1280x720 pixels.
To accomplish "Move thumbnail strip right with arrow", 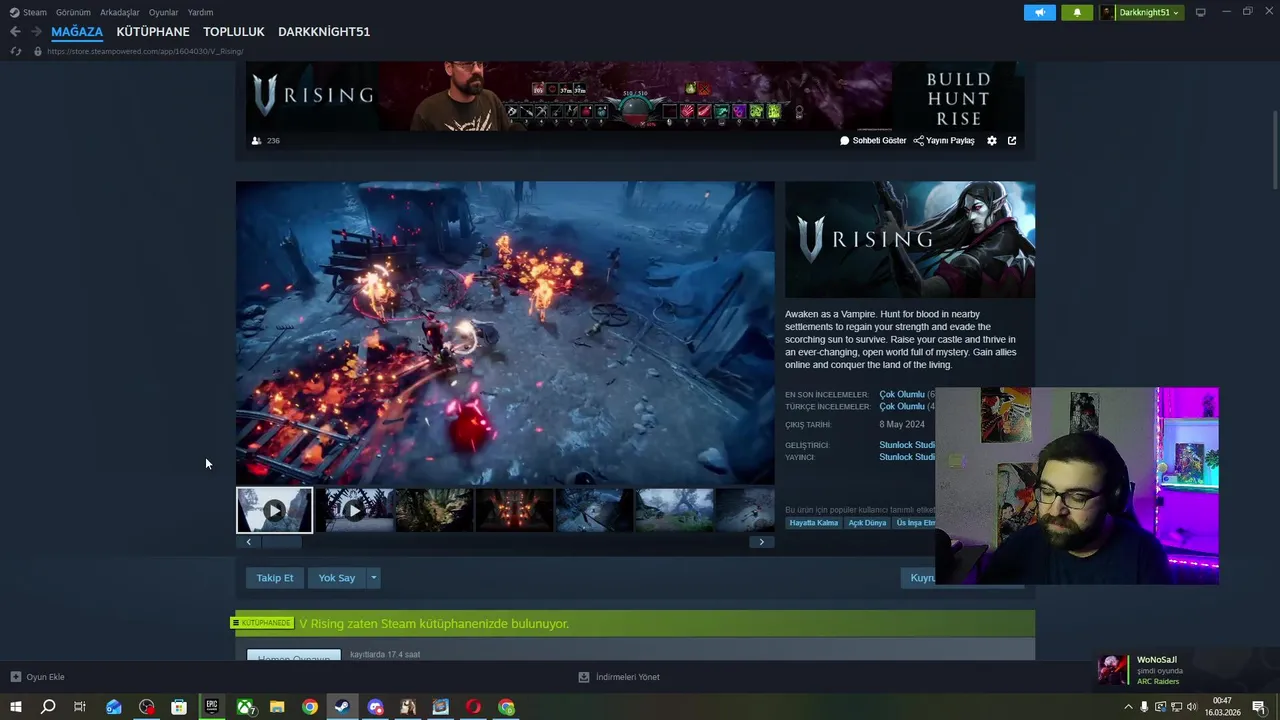I will (761, 542).
